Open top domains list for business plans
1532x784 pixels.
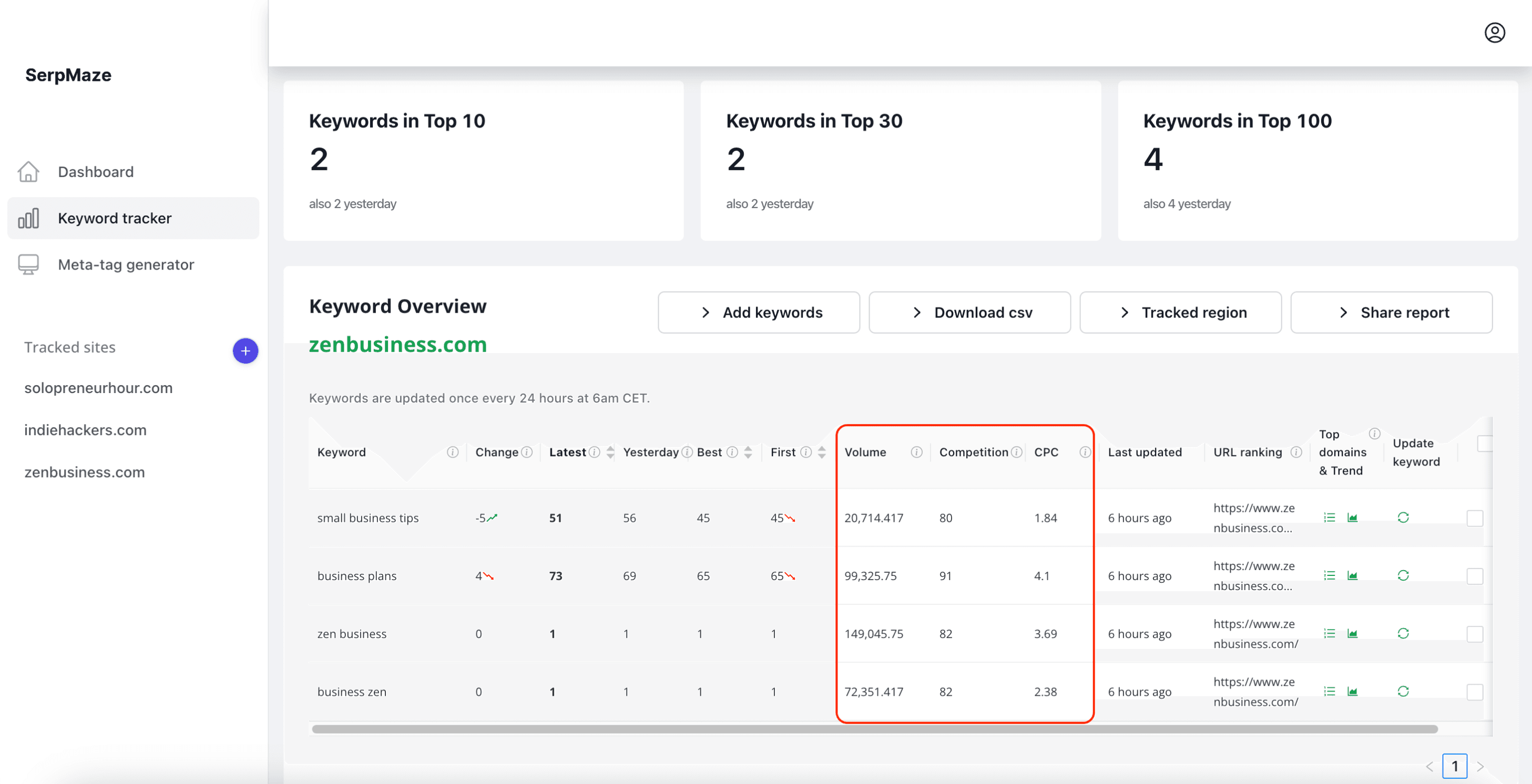point(1329,575)
